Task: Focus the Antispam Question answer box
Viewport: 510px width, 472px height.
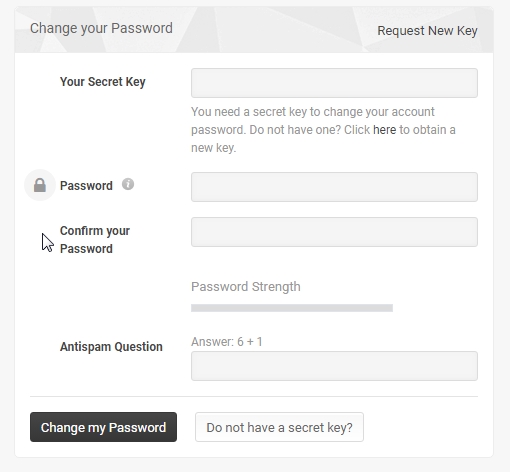Action: 334,366
